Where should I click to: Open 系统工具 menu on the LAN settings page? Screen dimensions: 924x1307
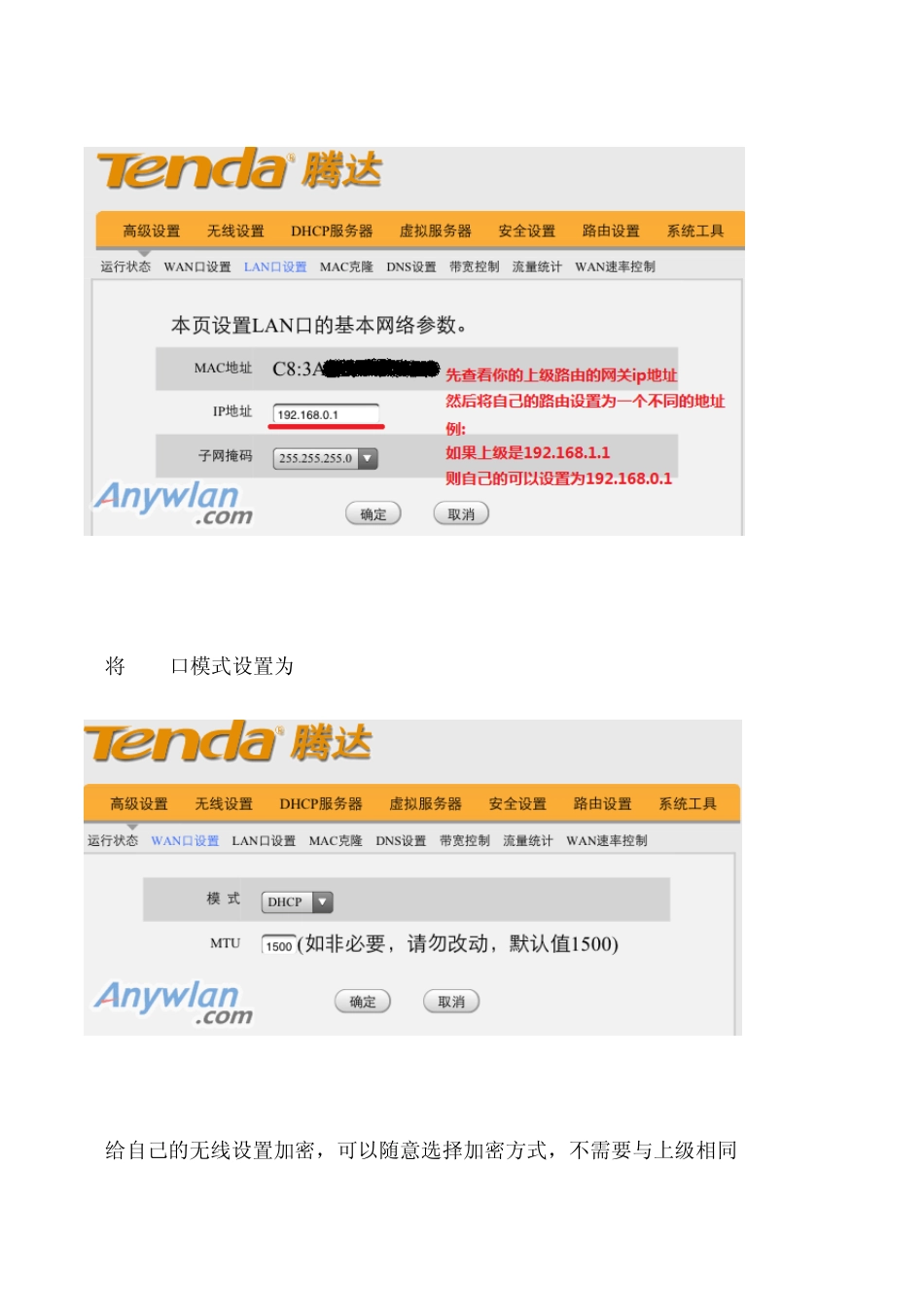point(695,230)
